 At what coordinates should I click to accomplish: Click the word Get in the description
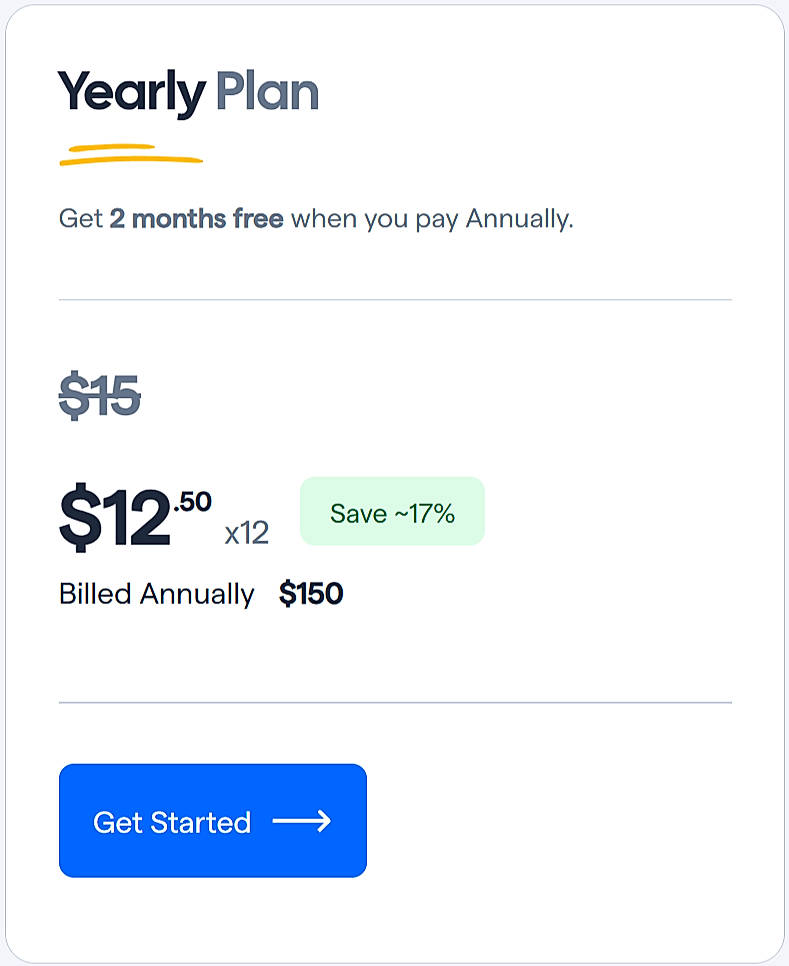coord(80,219)
